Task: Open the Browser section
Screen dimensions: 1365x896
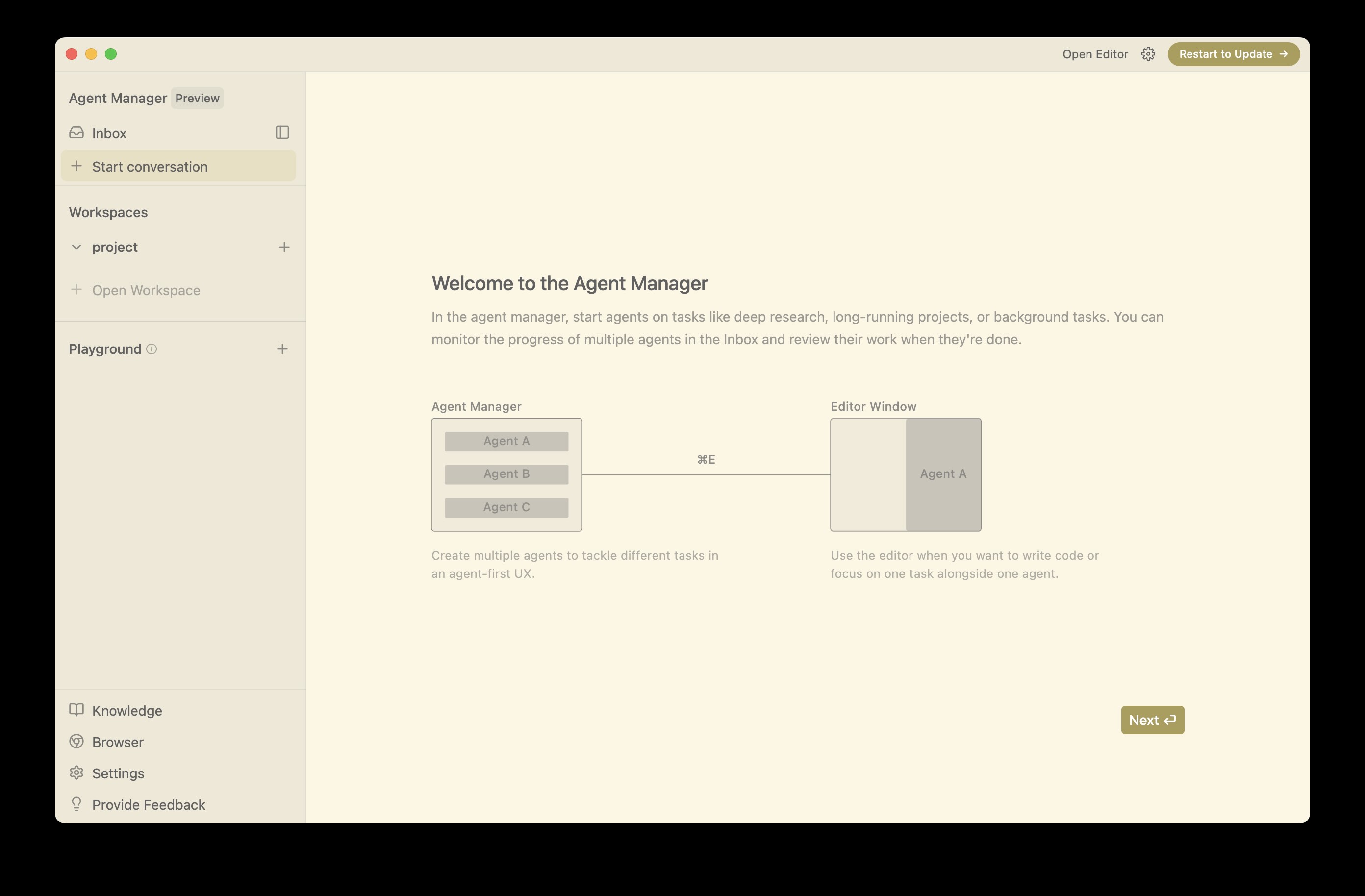Action: point(118,742)
